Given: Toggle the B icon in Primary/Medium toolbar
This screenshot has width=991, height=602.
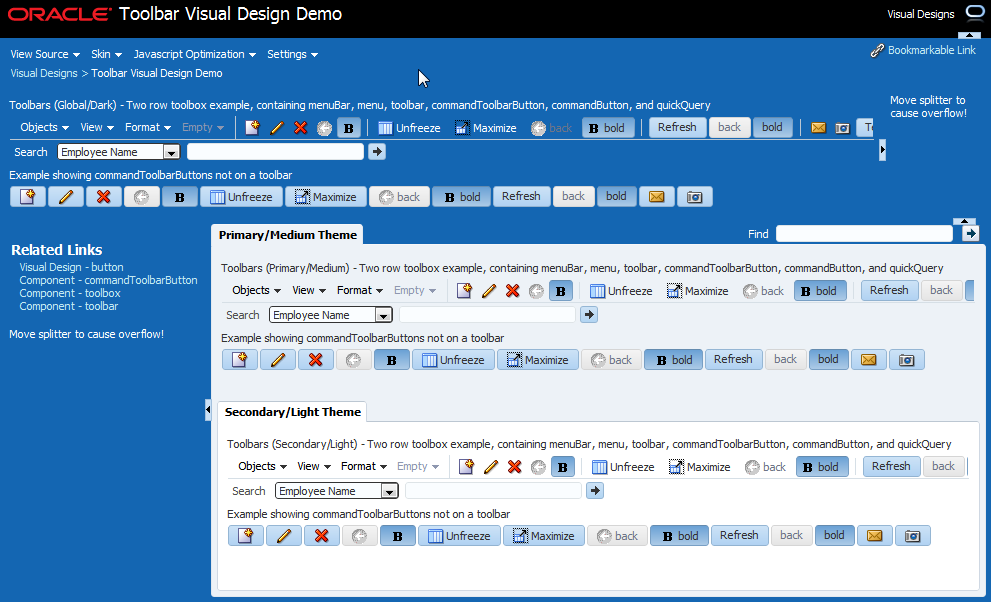Looking at the screenshot, I should [561, 291].
